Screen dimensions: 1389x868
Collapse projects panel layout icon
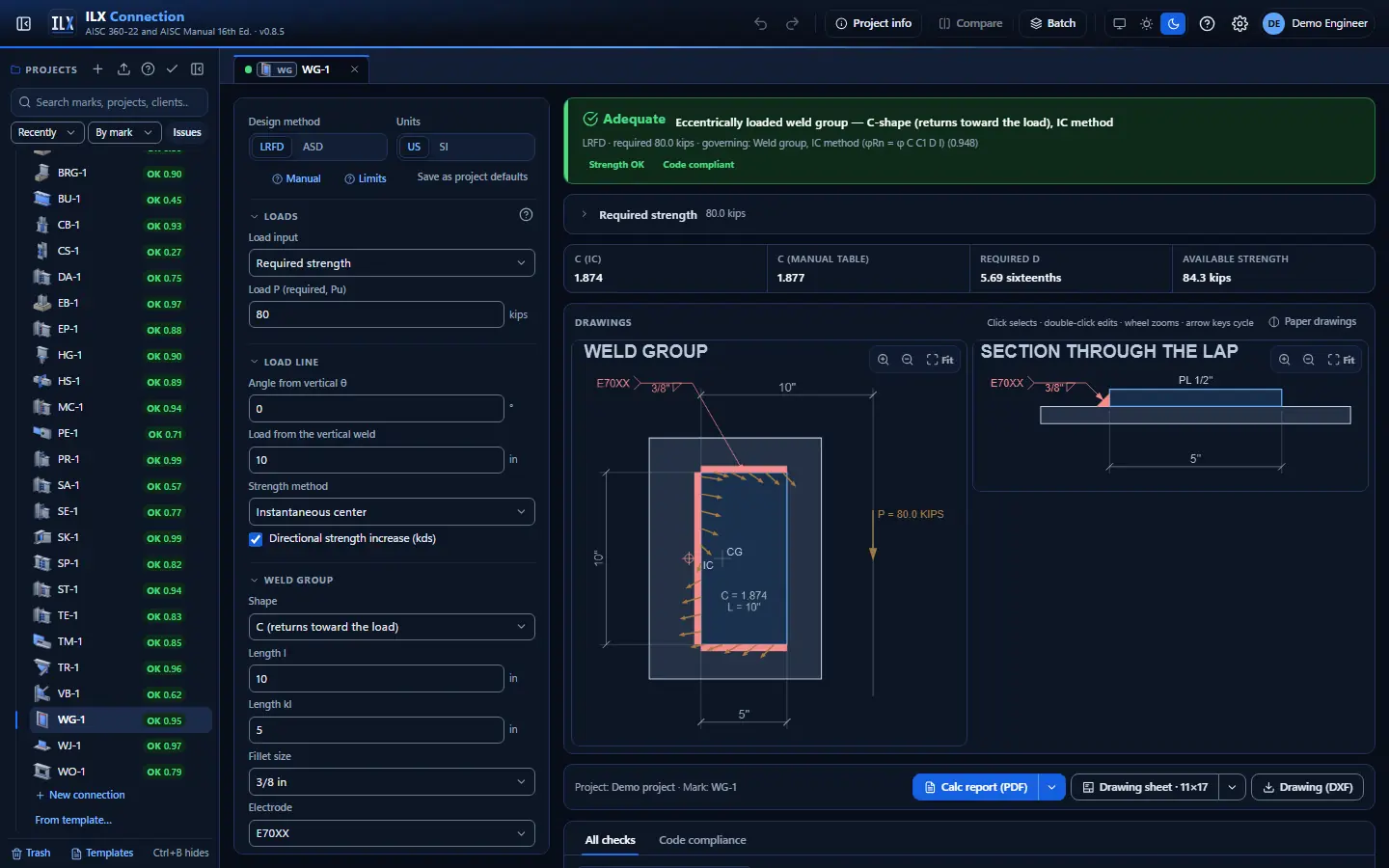coord(198,69)
